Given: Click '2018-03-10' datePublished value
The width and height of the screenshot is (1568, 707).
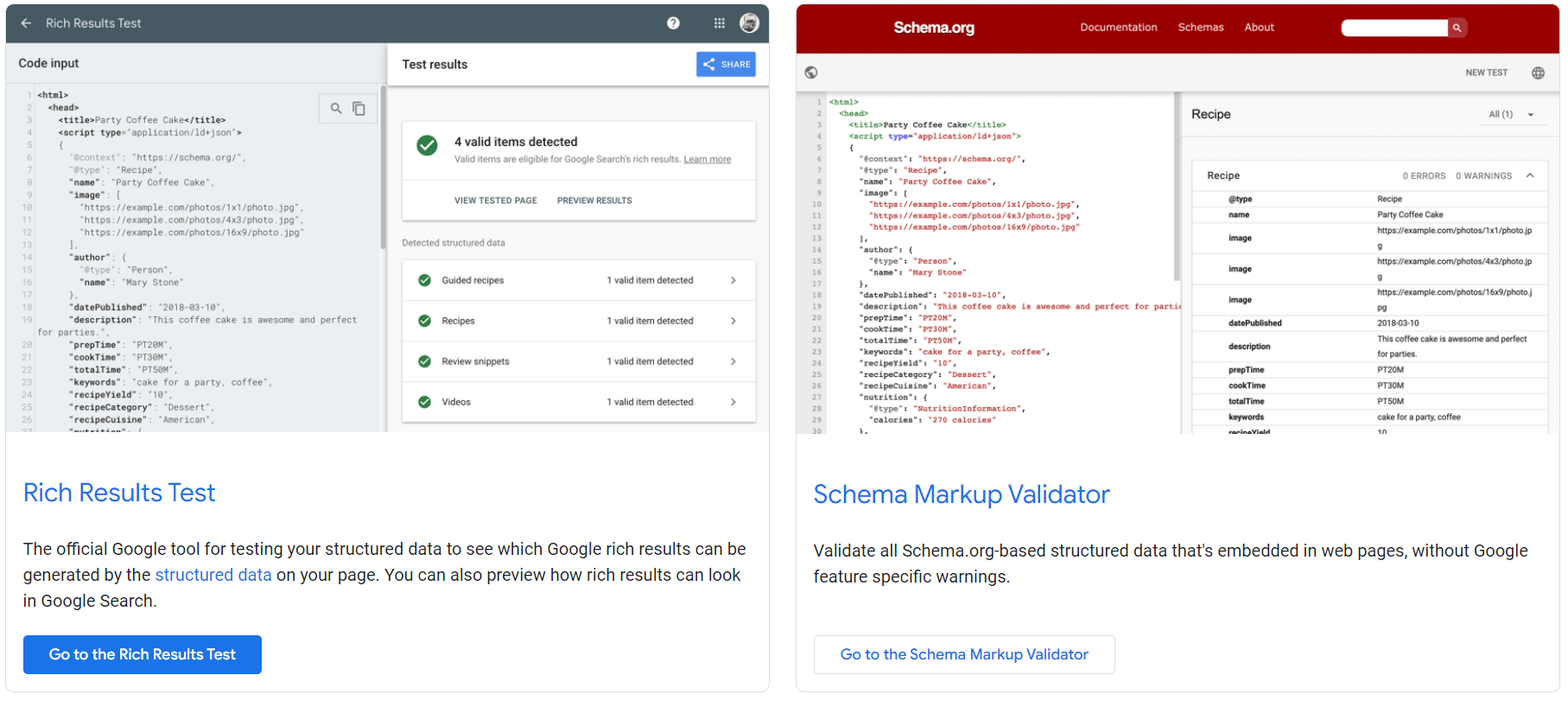Looking at the screenshot, I should 1398,323.
